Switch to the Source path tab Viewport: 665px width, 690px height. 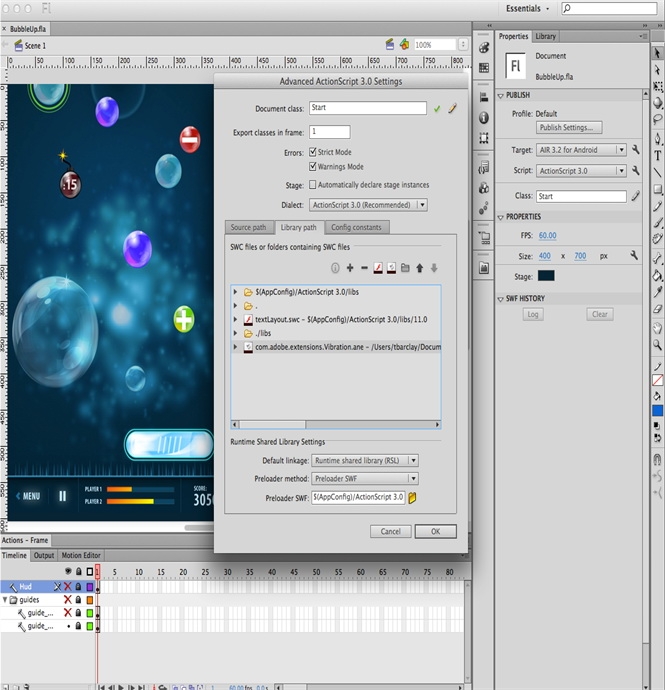(x=248, y=228)
